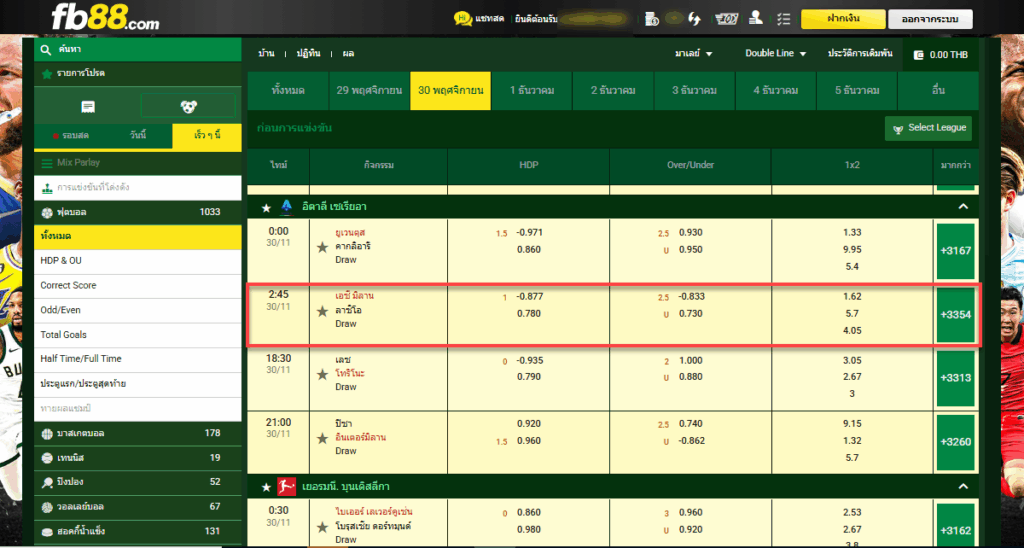Switch to the ทั้งหมด date tab

[x=288, y=91]
